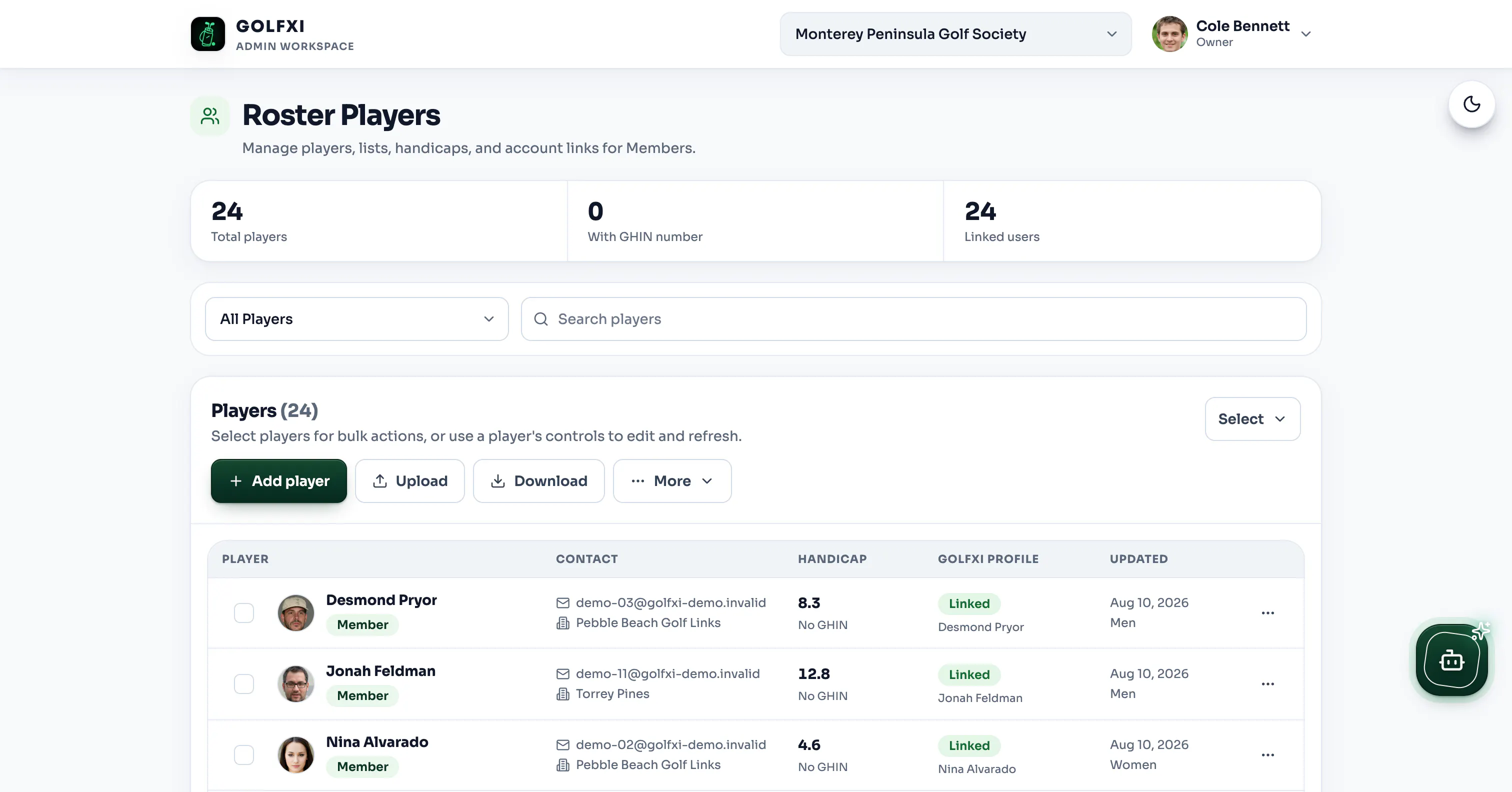
Task: Click the Linked badge for Jonah Feldman
Action: click(x=969, y=675)
